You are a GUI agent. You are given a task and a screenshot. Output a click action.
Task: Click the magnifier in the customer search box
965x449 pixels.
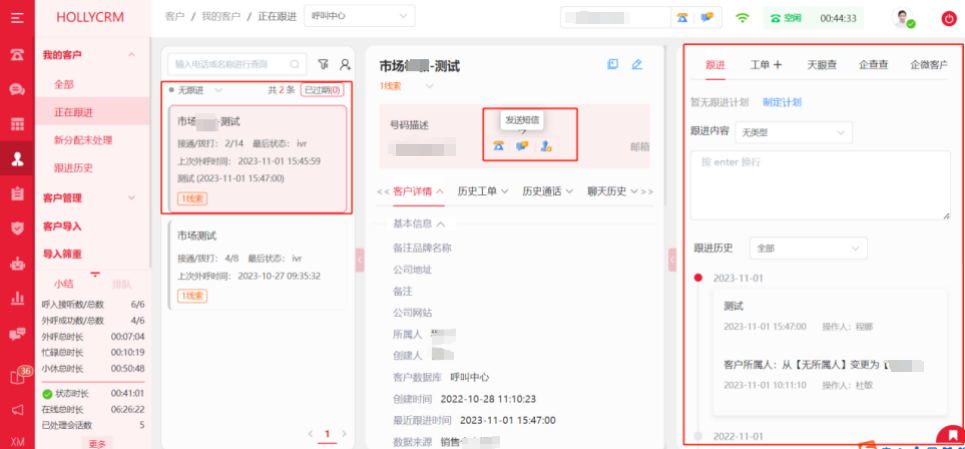(x=295, y=63)
